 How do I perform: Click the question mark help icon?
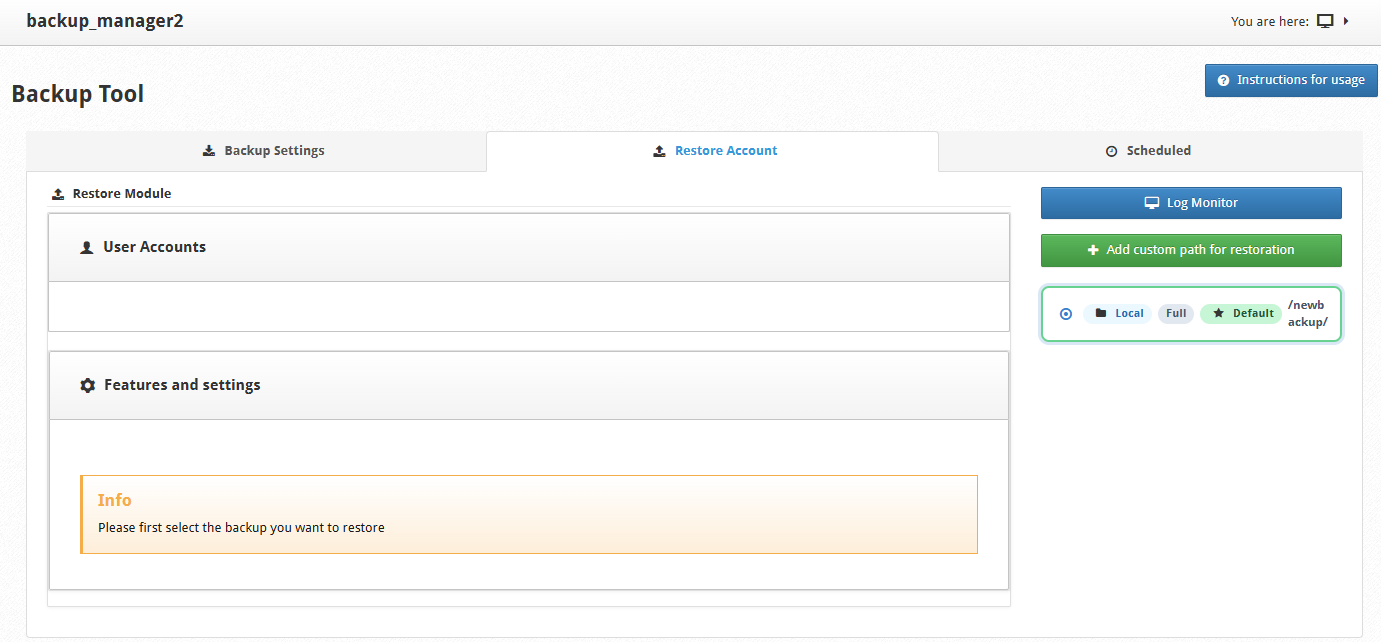(1223, 80)
